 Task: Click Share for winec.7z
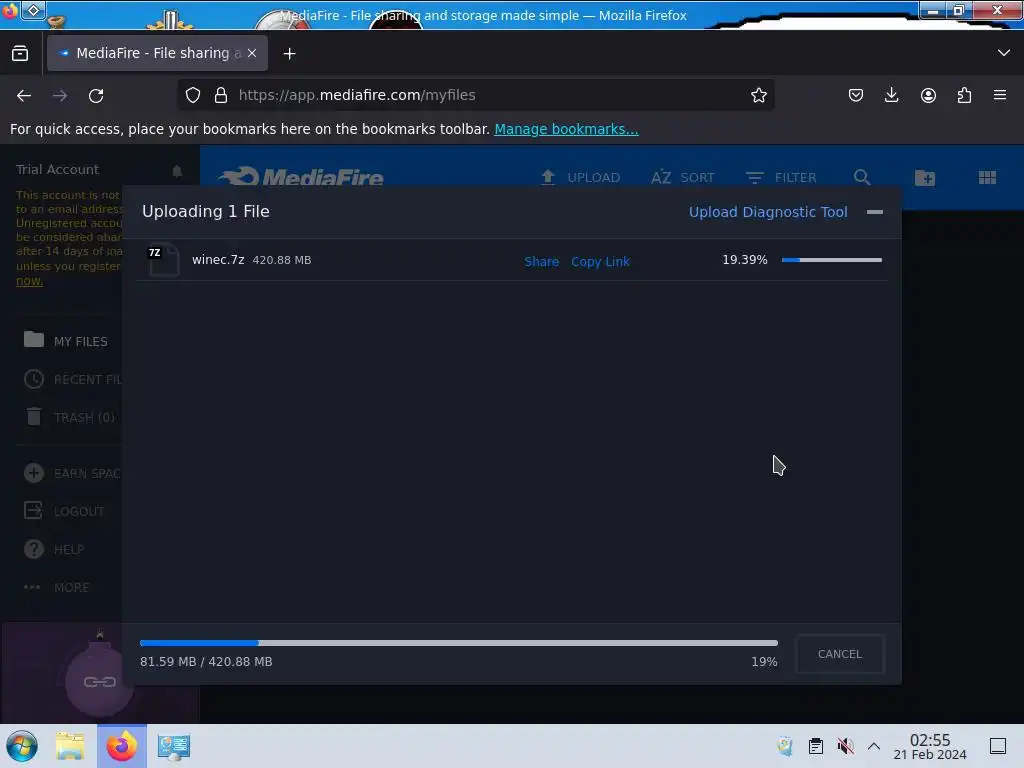pos(541,261)
